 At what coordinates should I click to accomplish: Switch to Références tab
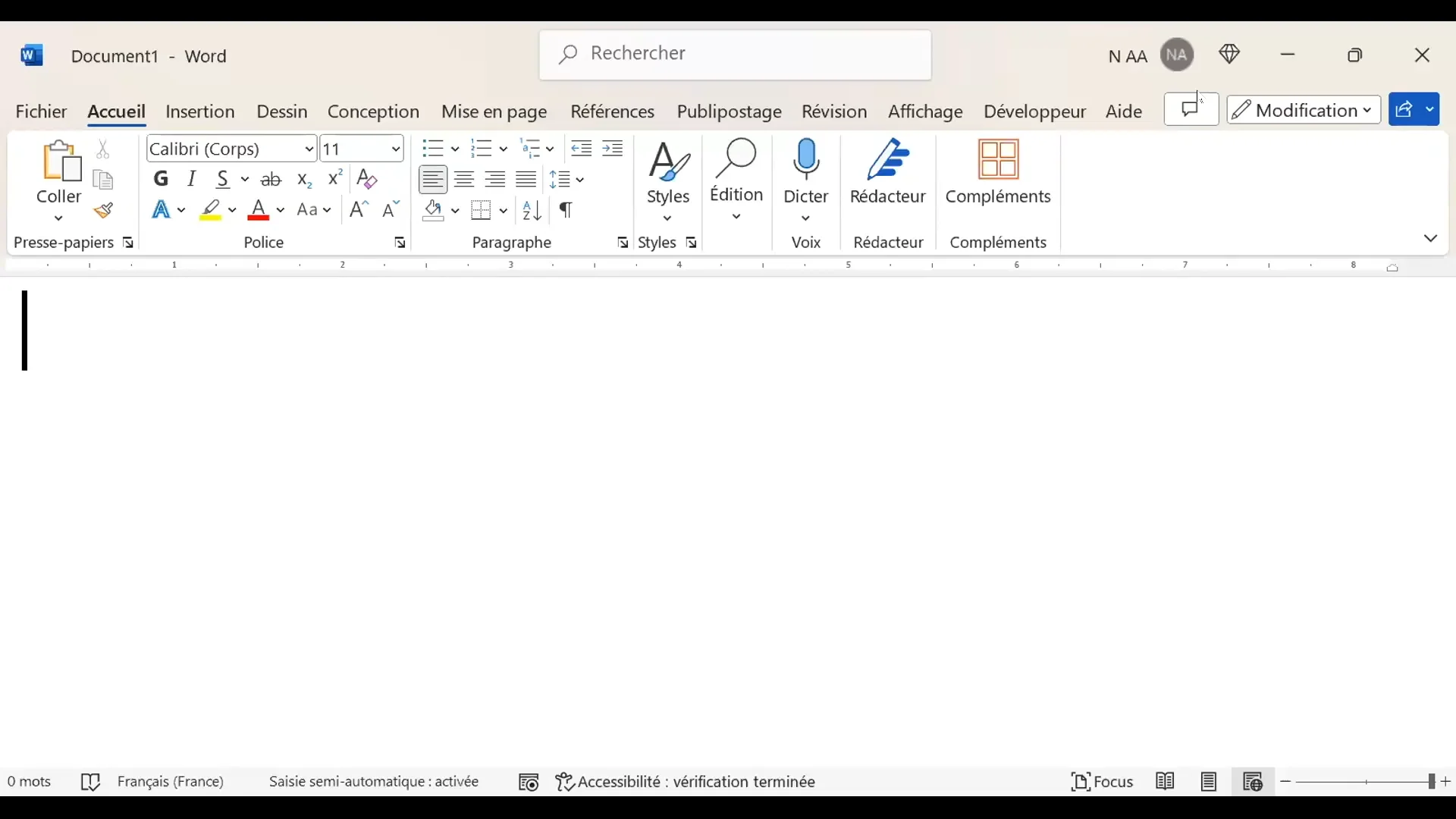tap(613, 112)
